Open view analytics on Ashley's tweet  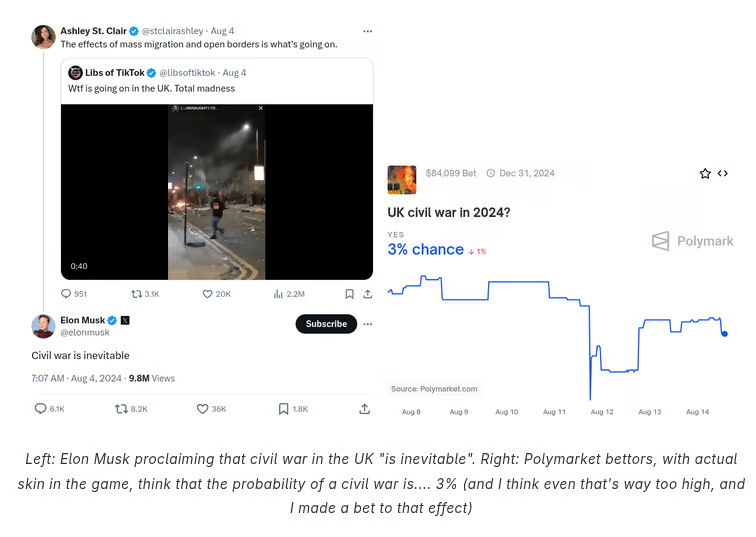pyautogui.click(x=278, y=294)
